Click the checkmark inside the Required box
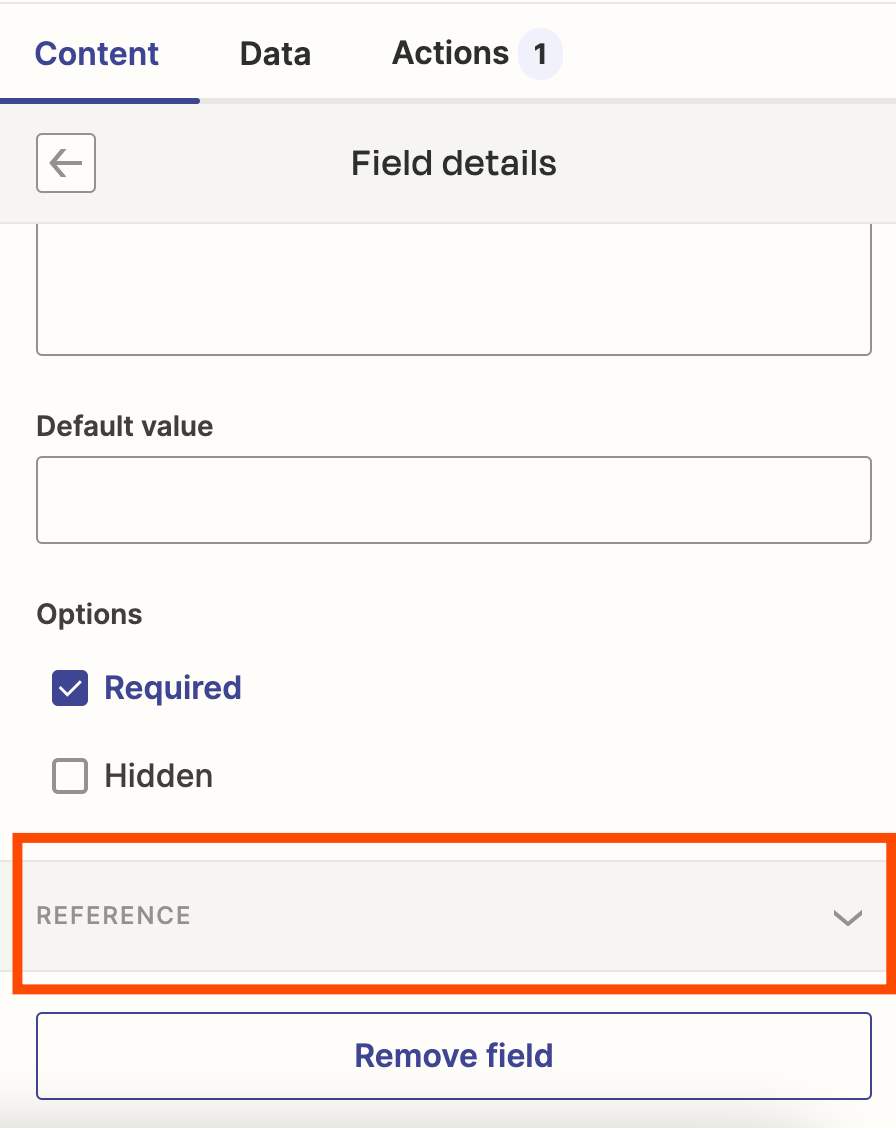This screenshot has height=1128, width=896. [69, 688]
